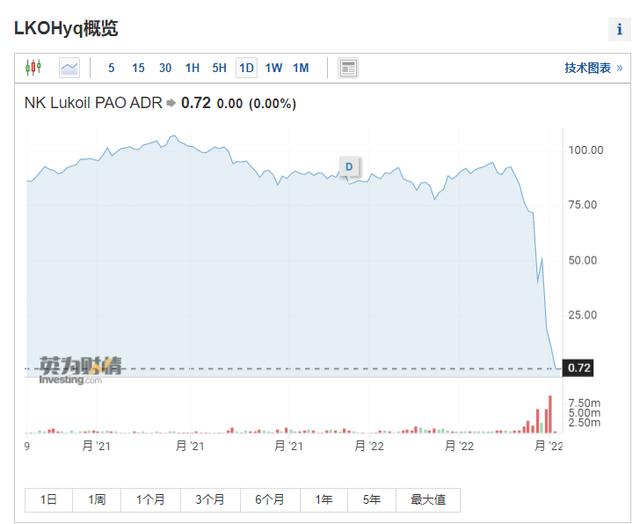Show the 1周 time range
Image resolution: width=640 pixels, height=524 pixels.
[x=97, y=500]
